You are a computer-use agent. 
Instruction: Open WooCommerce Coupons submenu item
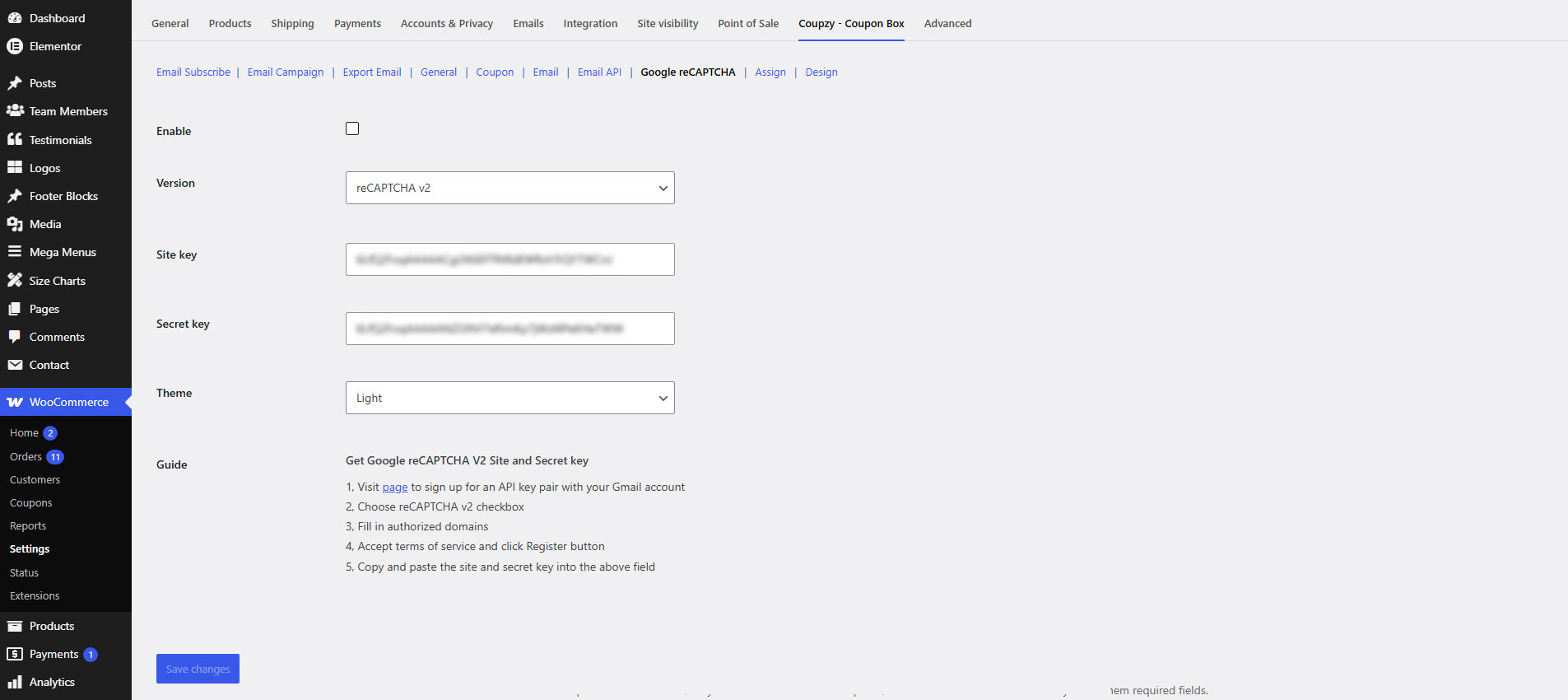(30, 503)
